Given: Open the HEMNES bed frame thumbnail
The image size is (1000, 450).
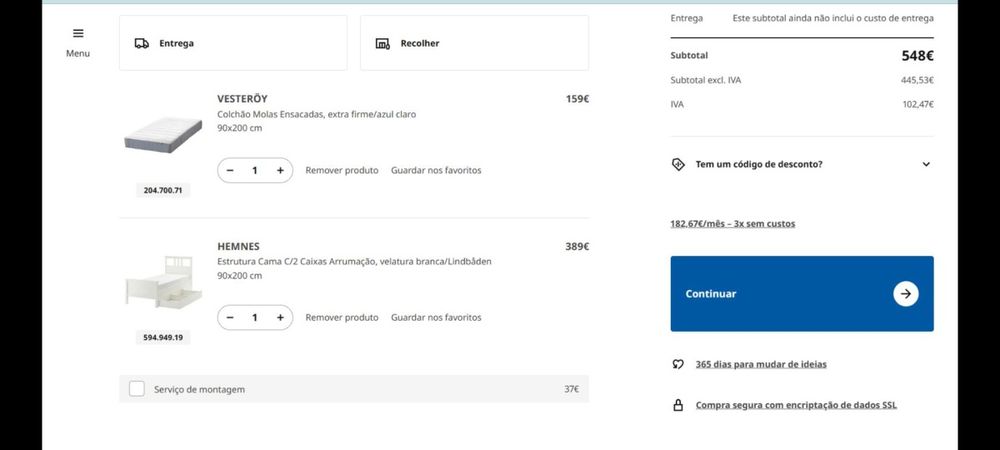Looking at the screenshot, I should pos(163,282).
